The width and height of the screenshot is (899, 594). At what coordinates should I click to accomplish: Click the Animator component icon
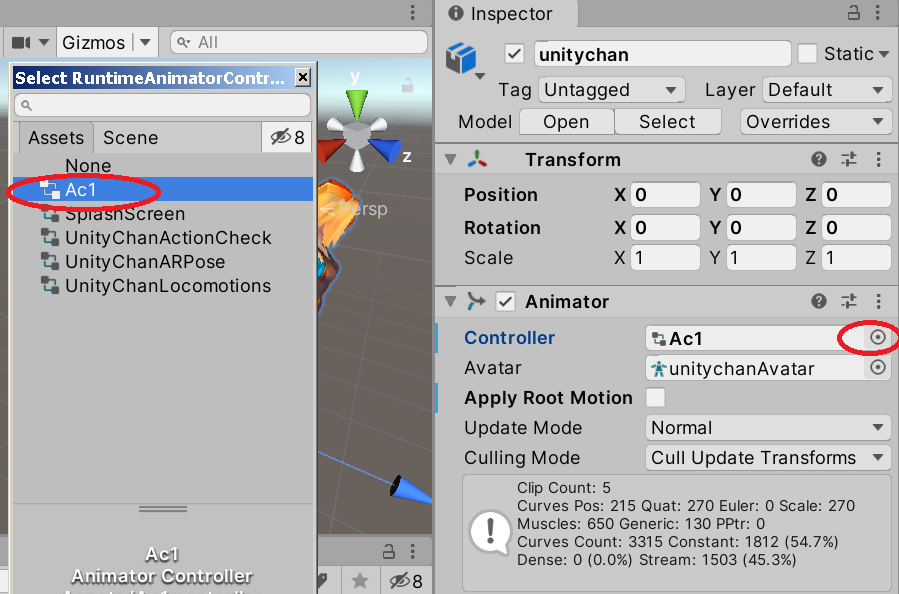[476, 302]
